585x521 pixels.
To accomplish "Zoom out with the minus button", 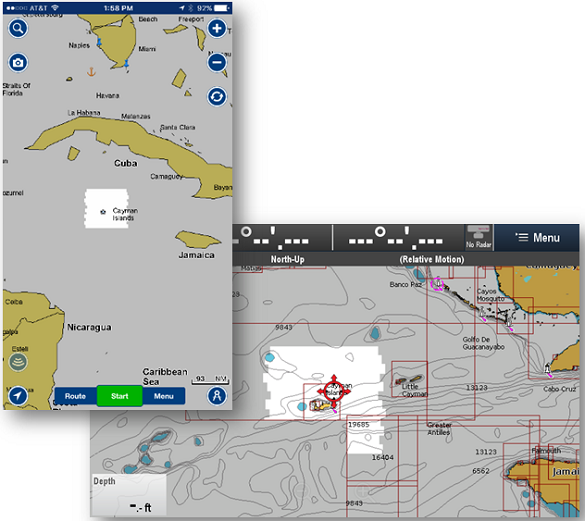I will pyautogui.click(x=217, y=62).
